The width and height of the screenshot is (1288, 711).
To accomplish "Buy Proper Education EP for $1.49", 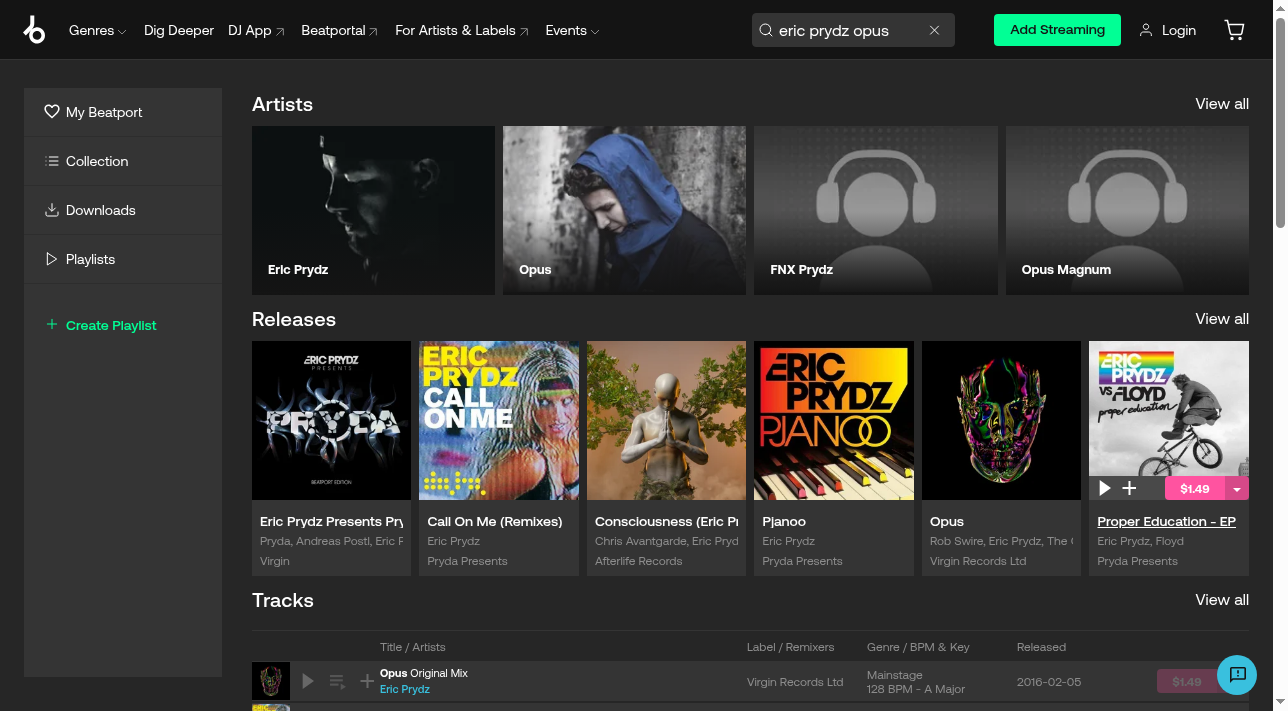I will click(x=1195, y=488).
